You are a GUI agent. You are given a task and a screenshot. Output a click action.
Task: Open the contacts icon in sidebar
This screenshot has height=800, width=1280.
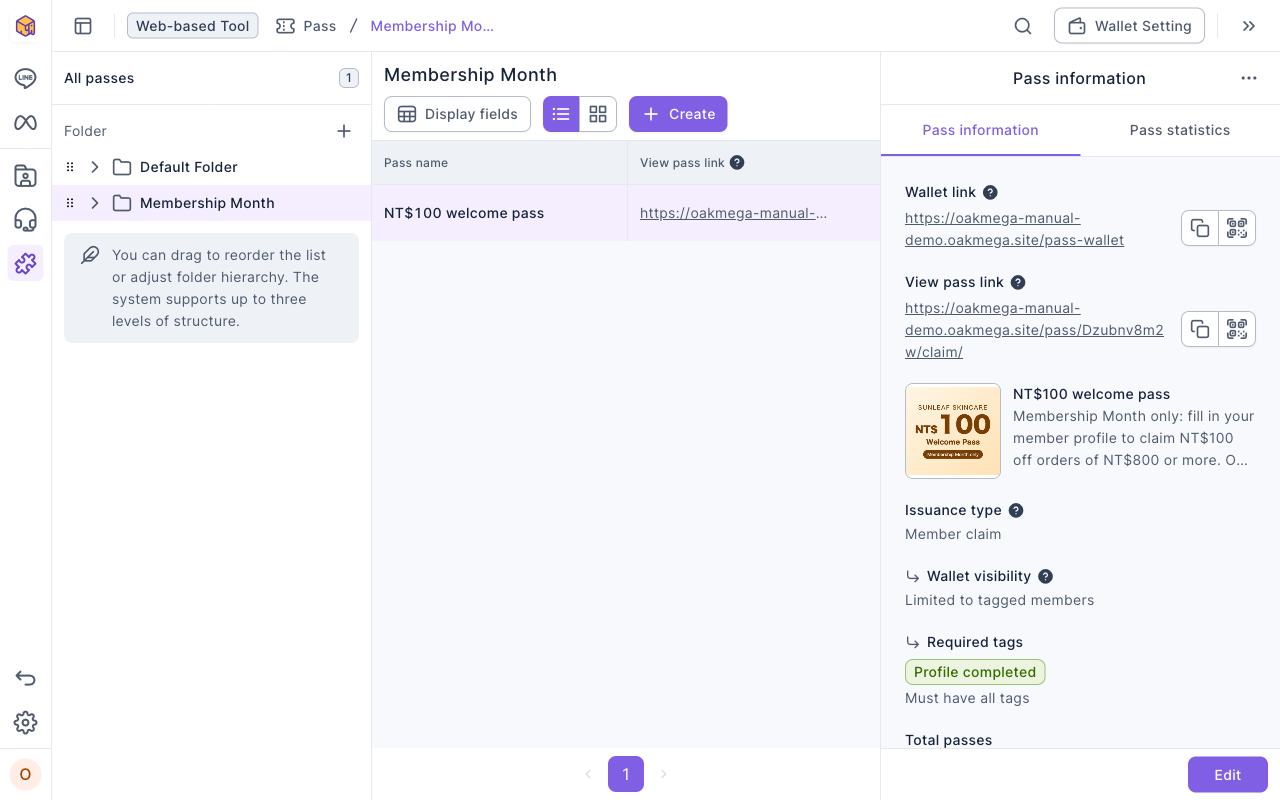coord(25,176)
